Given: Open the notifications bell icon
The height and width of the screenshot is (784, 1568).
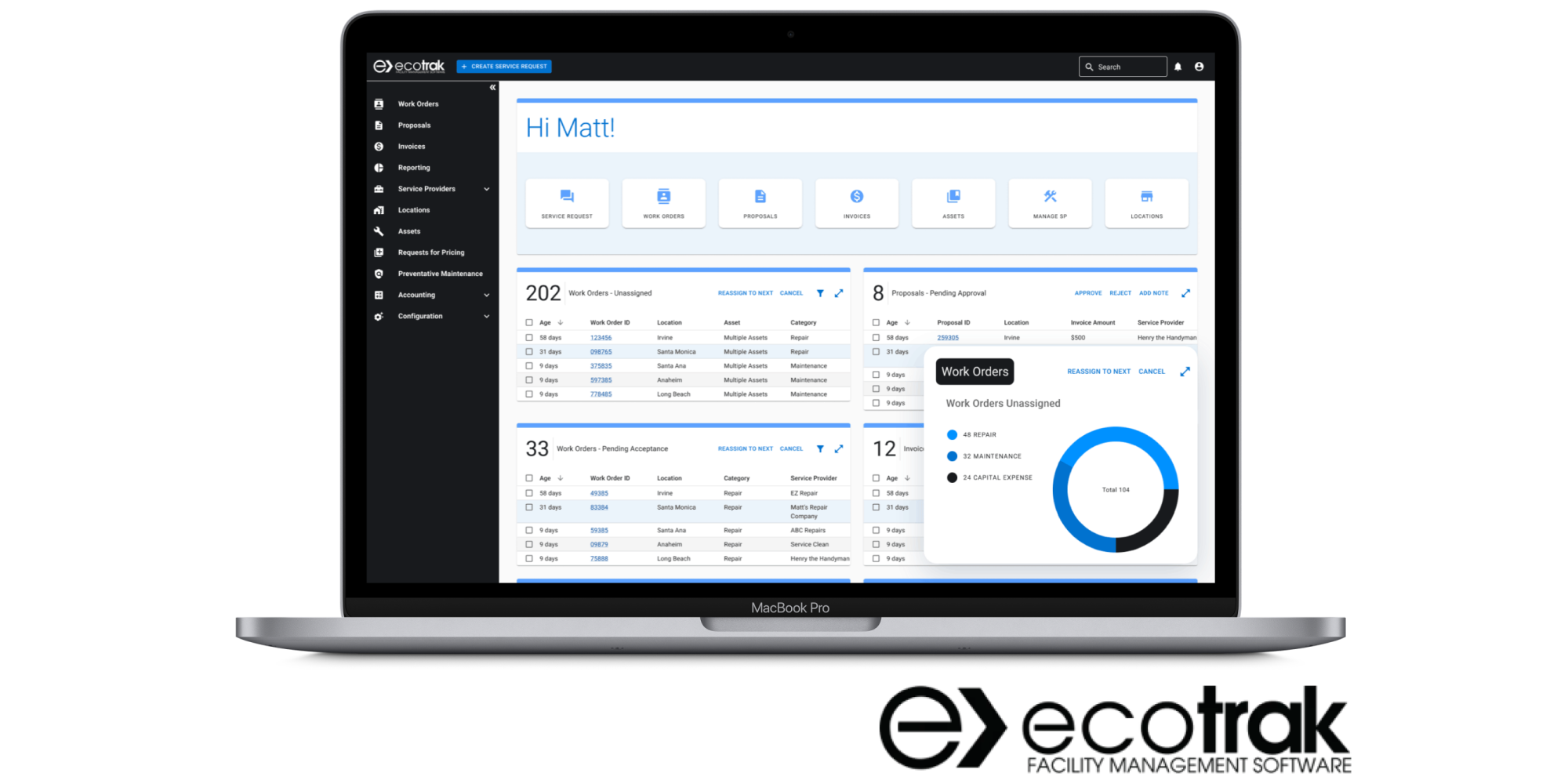Looking at the screenshot, I should coord(1178,66).
